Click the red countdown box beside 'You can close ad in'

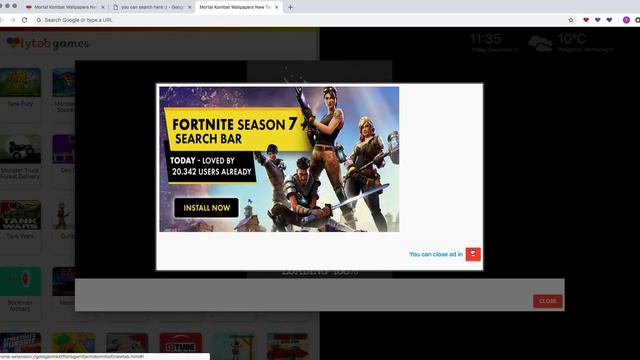[x=473, y=254]
